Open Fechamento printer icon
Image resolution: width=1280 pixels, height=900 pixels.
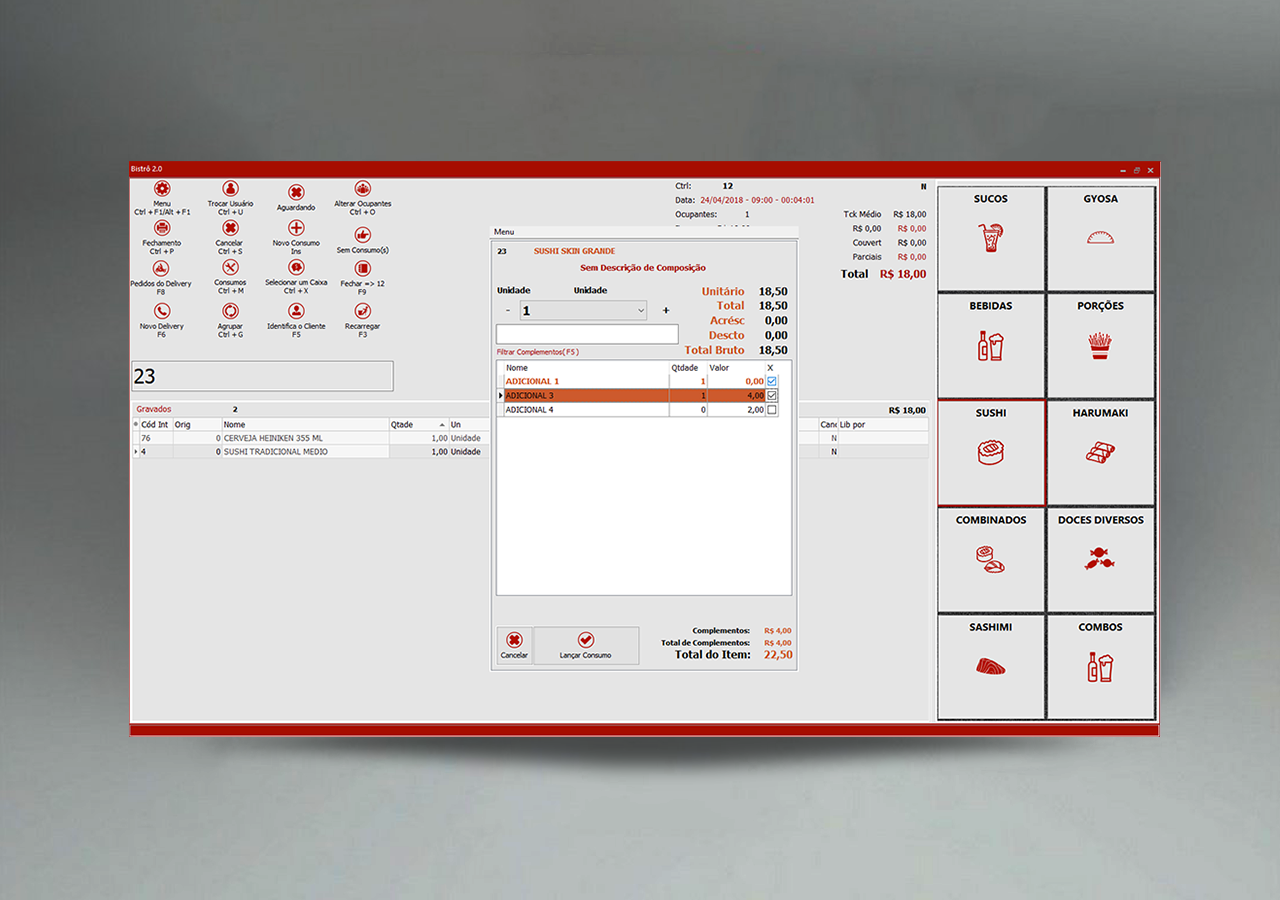click(x=162, y=228)
